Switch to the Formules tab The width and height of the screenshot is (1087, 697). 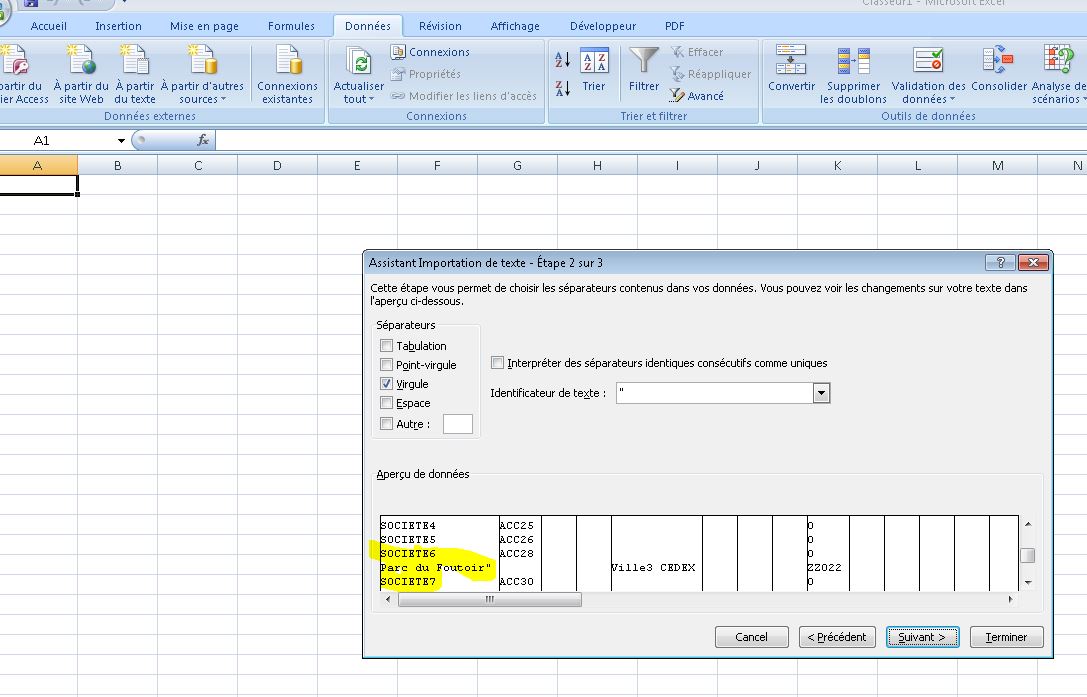291,26
